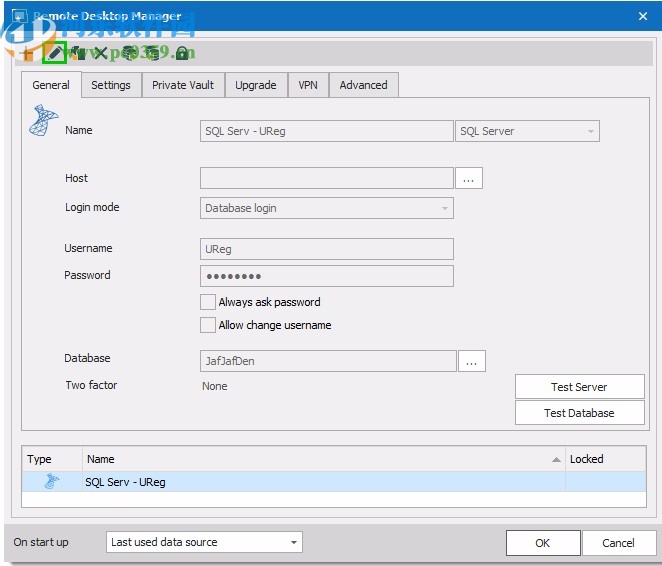Image resolution: width=662 pixels, height=566 pixels.
Task: Click the duplicate data source toolbar icon
Action: tap(78, 53)
